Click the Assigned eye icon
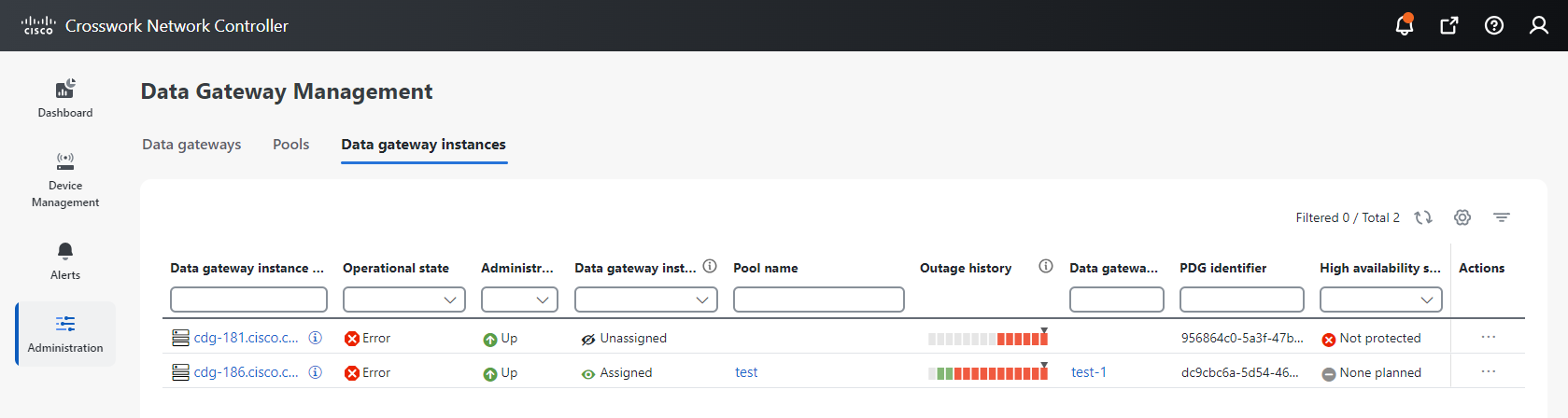Image resolution: width=1568 pixels, height=418 pixels. [588, 374]
